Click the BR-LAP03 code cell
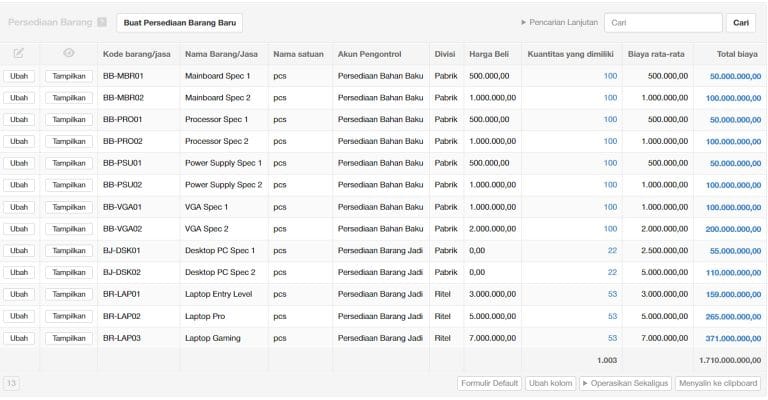The height and width of the screenshot is (400, 768). (121, 338)
